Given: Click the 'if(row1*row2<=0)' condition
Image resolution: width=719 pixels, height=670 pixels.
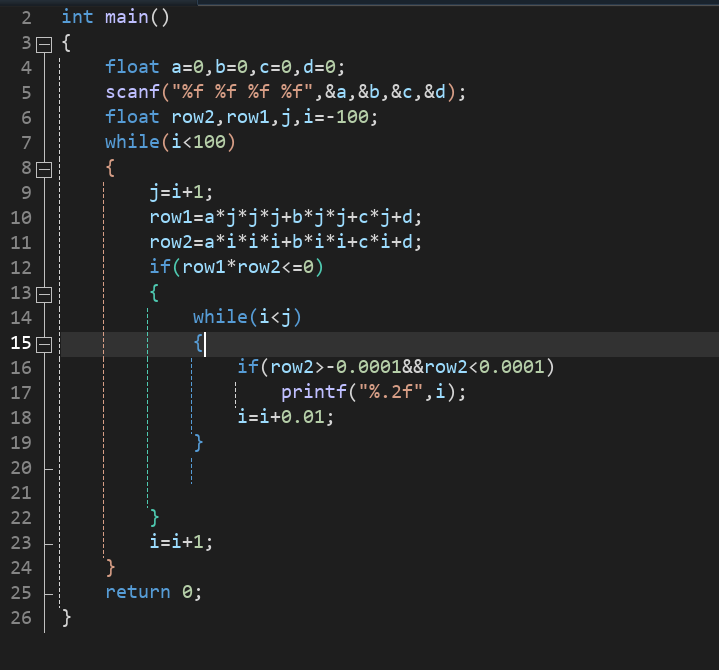Looking at the screenshot, I should click(237, 267).
